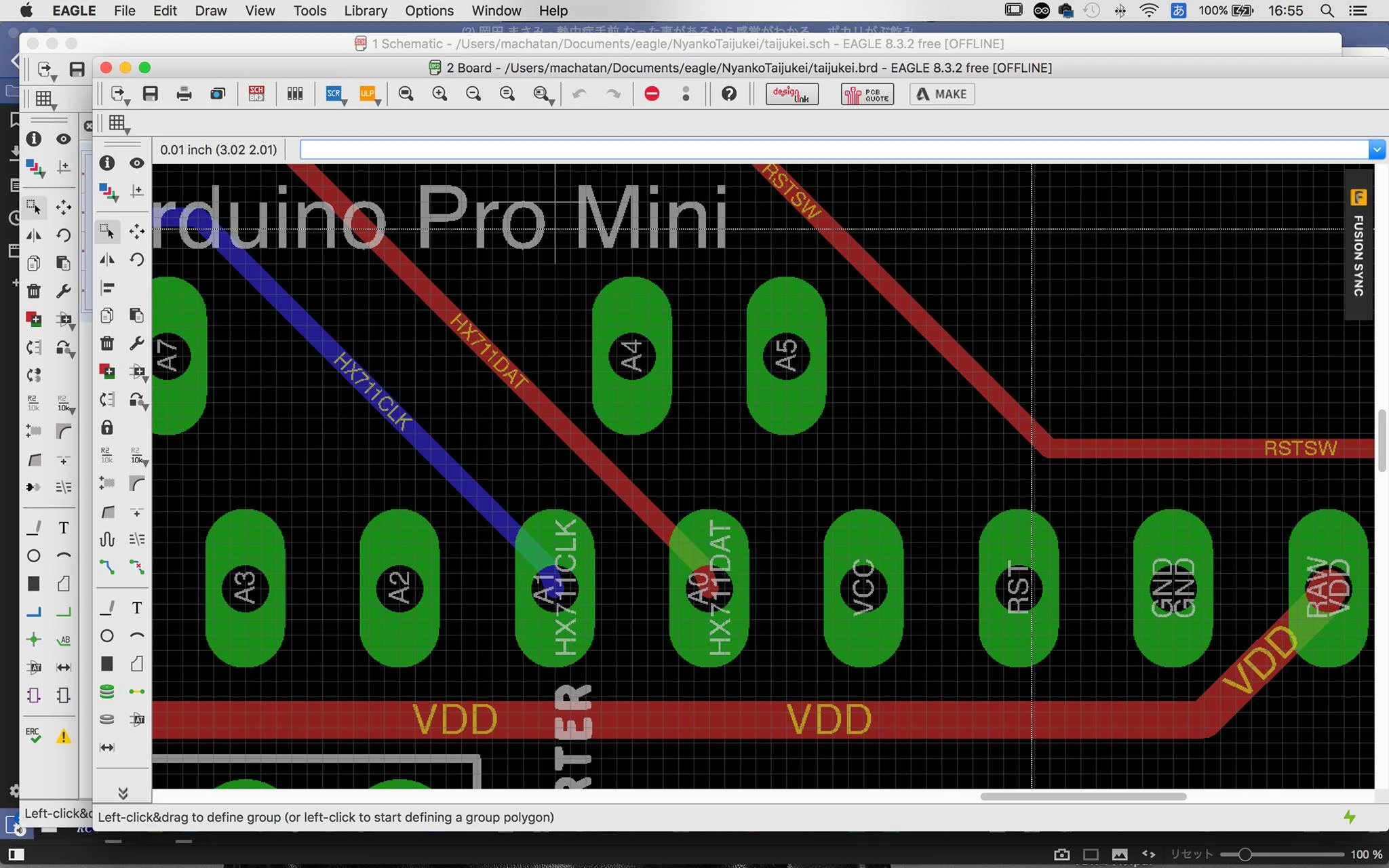Open the Tools menu
1389x868 pixels.
pos(310,11)
